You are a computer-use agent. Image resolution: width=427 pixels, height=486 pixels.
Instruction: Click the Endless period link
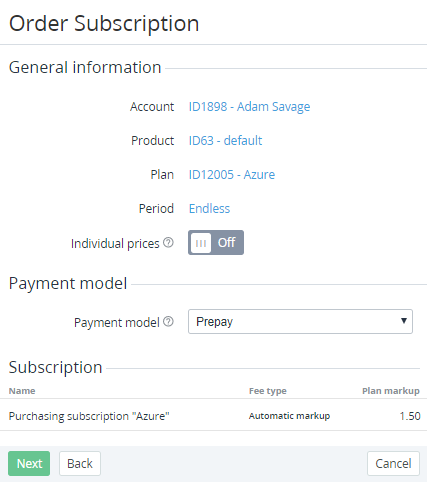[x=209, y=209]
